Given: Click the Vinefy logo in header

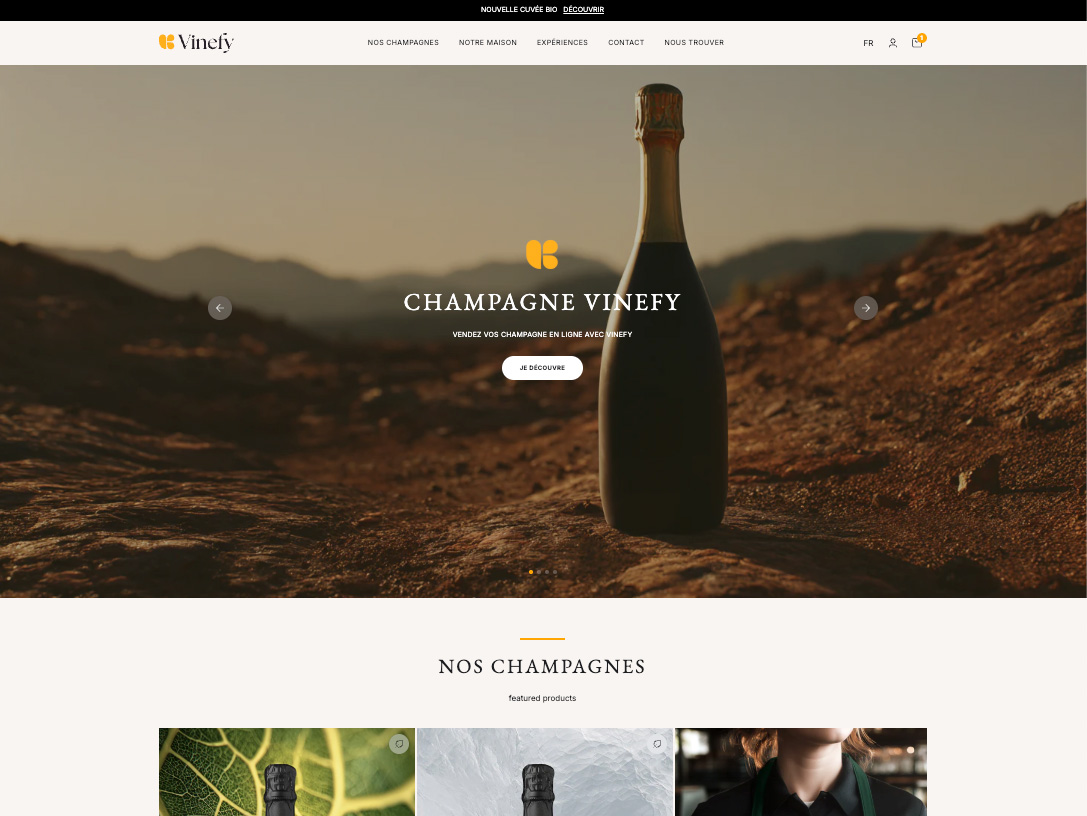Looking at the screenshot, I should pos(196,42).
